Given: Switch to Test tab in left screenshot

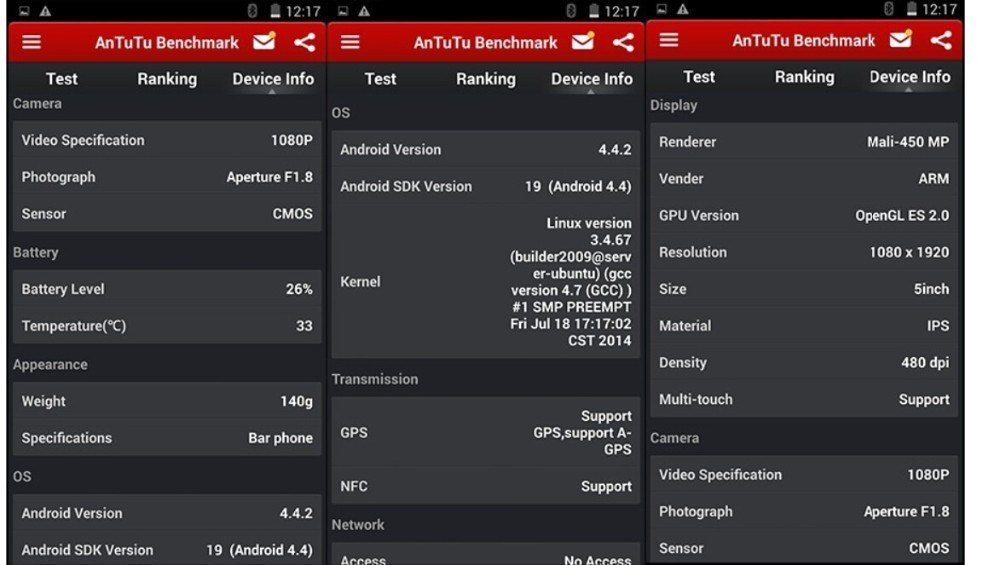Looking at the screenshot, I should (61, 79).
